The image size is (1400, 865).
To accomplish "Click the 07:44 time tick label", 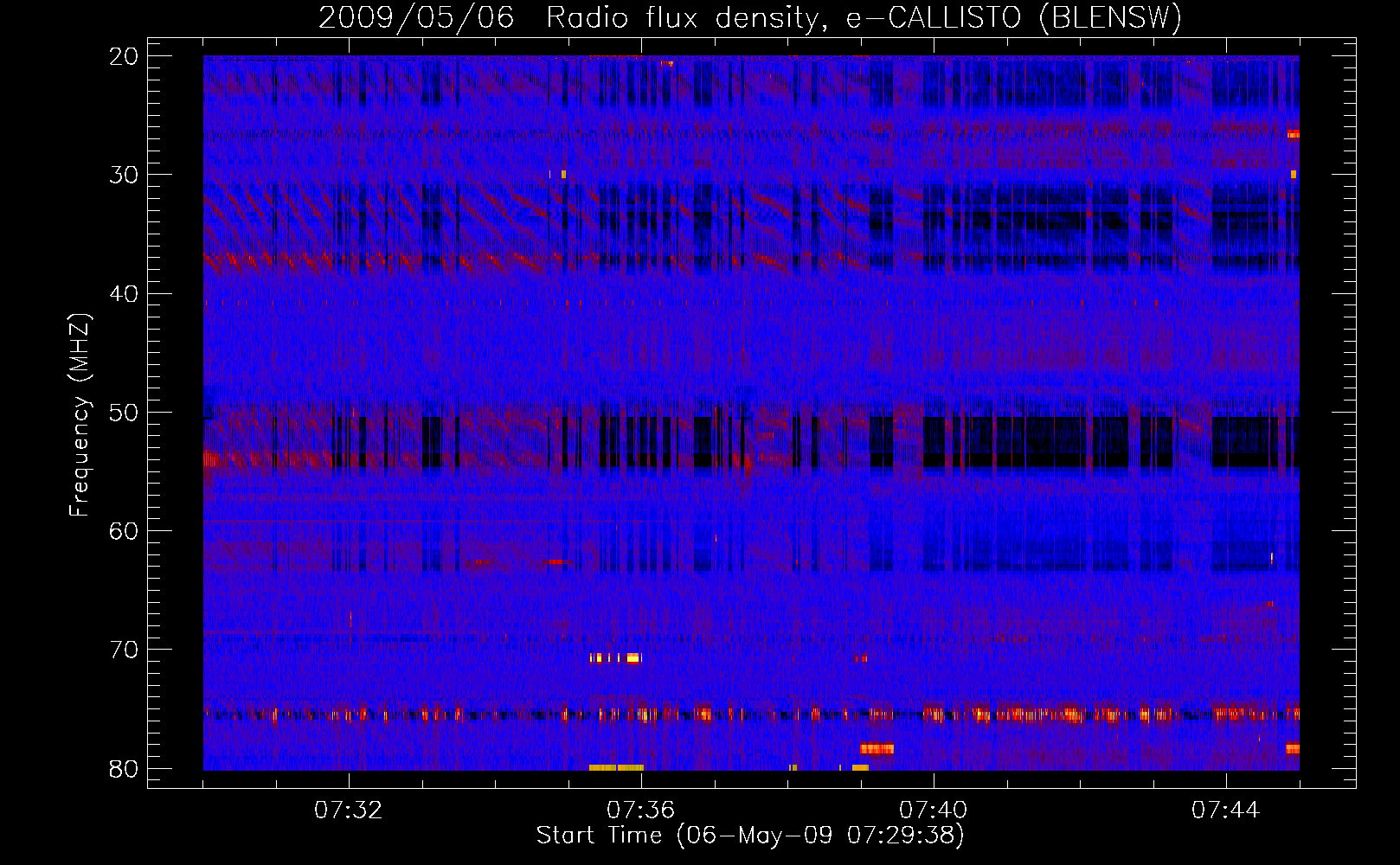I will coord(1226,811).
